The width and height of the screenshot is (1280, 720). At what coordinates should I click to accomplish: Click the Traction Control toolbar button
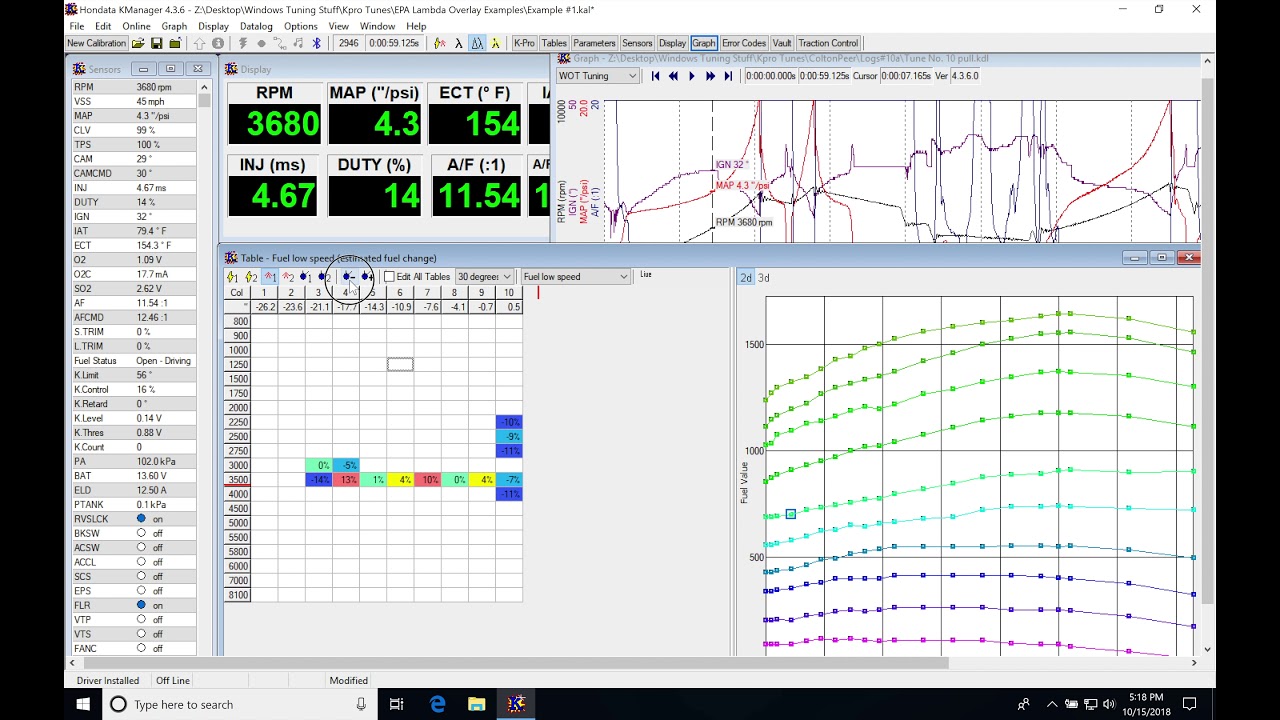[828, 43]
